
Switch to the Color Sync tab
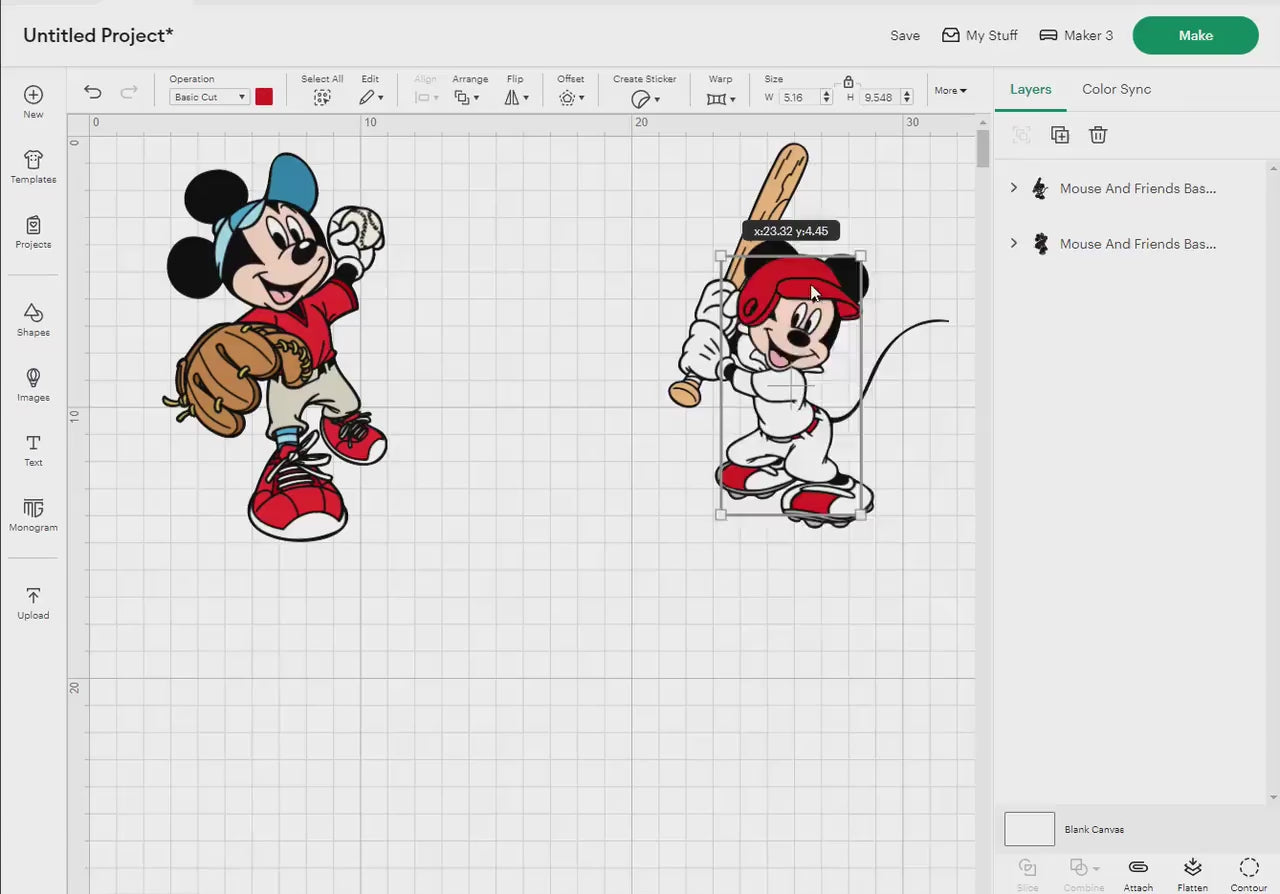pos(1116,89)
